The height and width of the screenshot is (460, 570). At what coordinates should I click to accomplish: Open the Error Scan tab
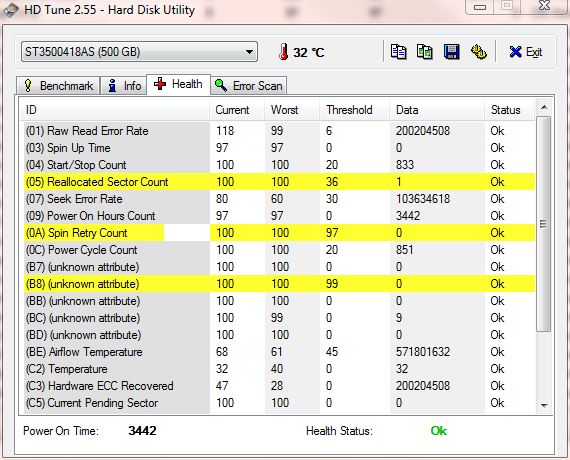click(249, 86)
